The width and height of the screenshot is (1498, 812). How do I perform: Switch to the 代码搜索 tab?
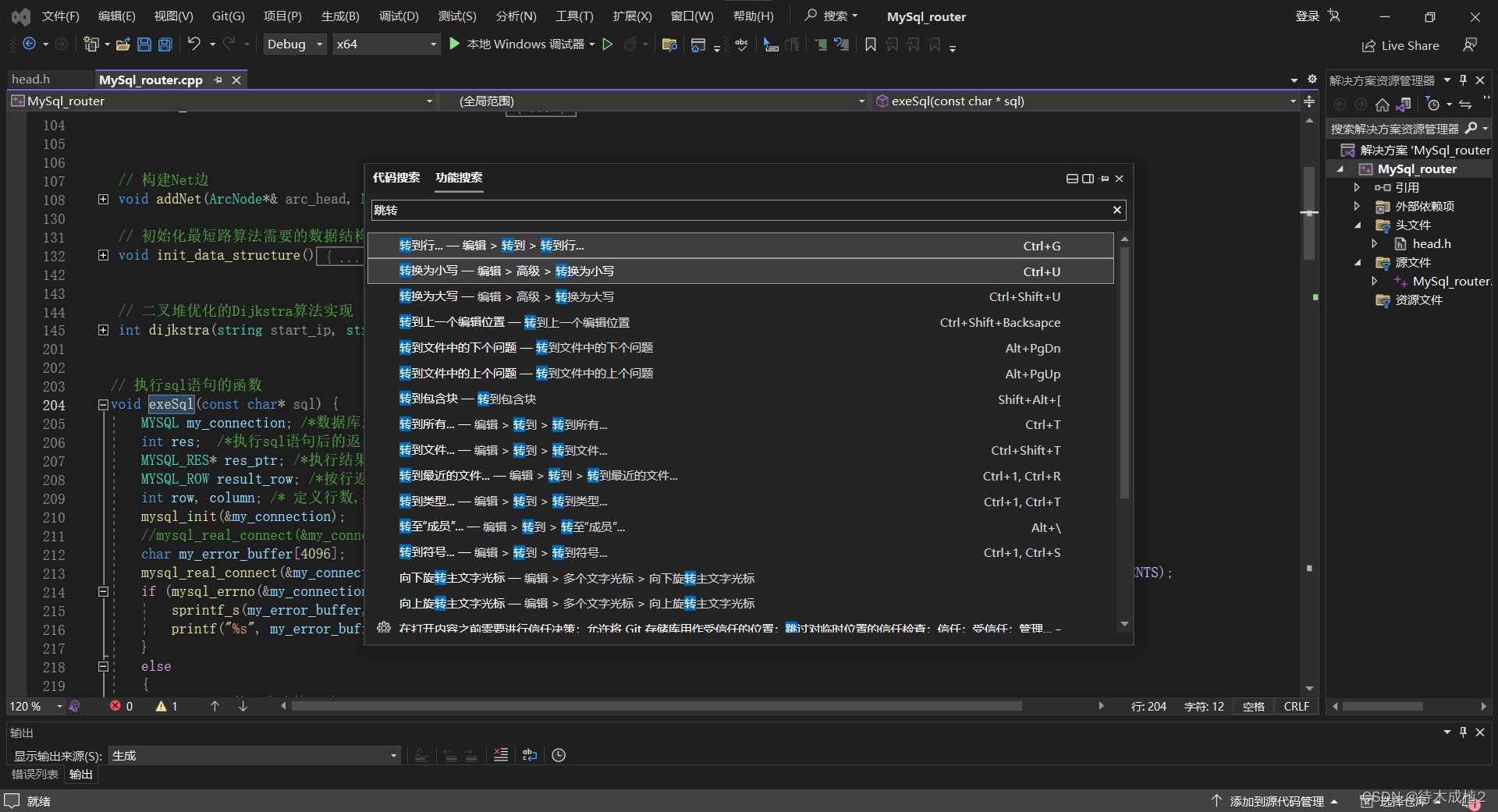pos(396,178)
